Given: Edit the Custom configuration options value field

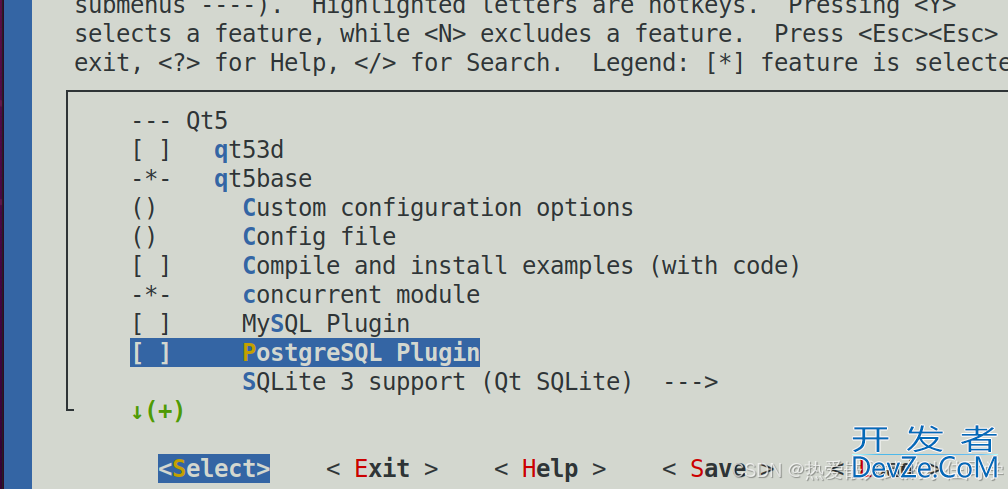Looking at the screenshot, I should click(x=144, y=208).
